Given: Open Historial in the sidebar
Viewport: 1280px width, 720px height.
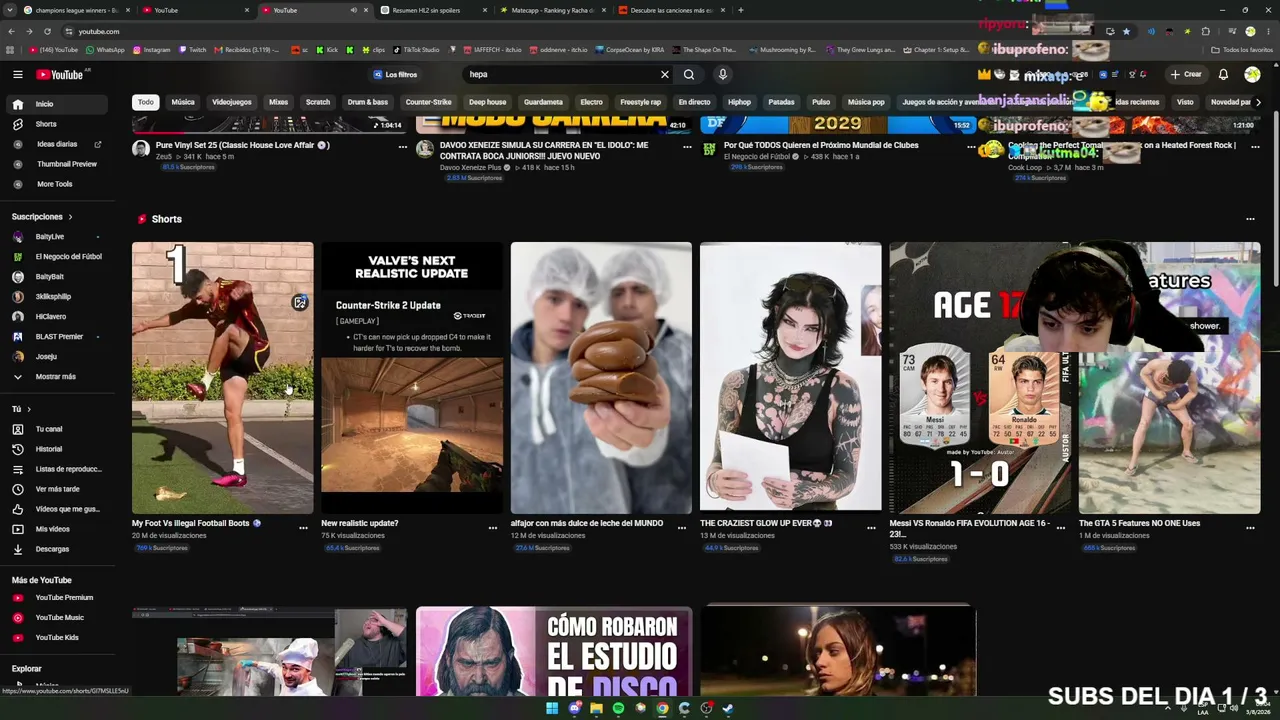Looking at the screenshot, I should [57, 449].
